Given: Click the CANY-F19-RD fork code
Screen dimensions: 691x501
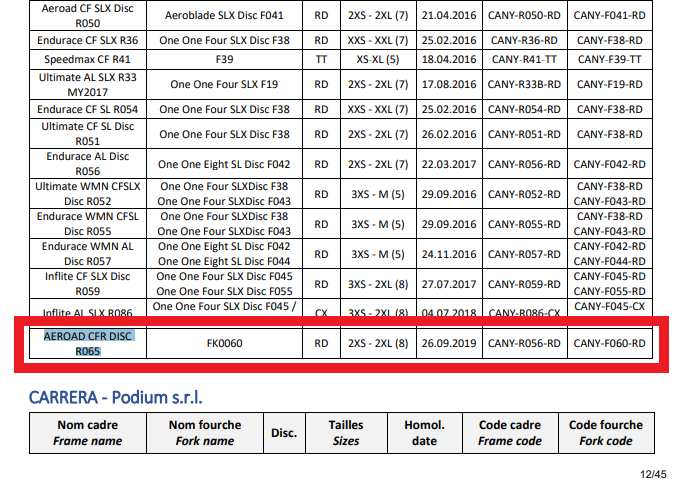Looking at the screenshot, I should 609,85.
